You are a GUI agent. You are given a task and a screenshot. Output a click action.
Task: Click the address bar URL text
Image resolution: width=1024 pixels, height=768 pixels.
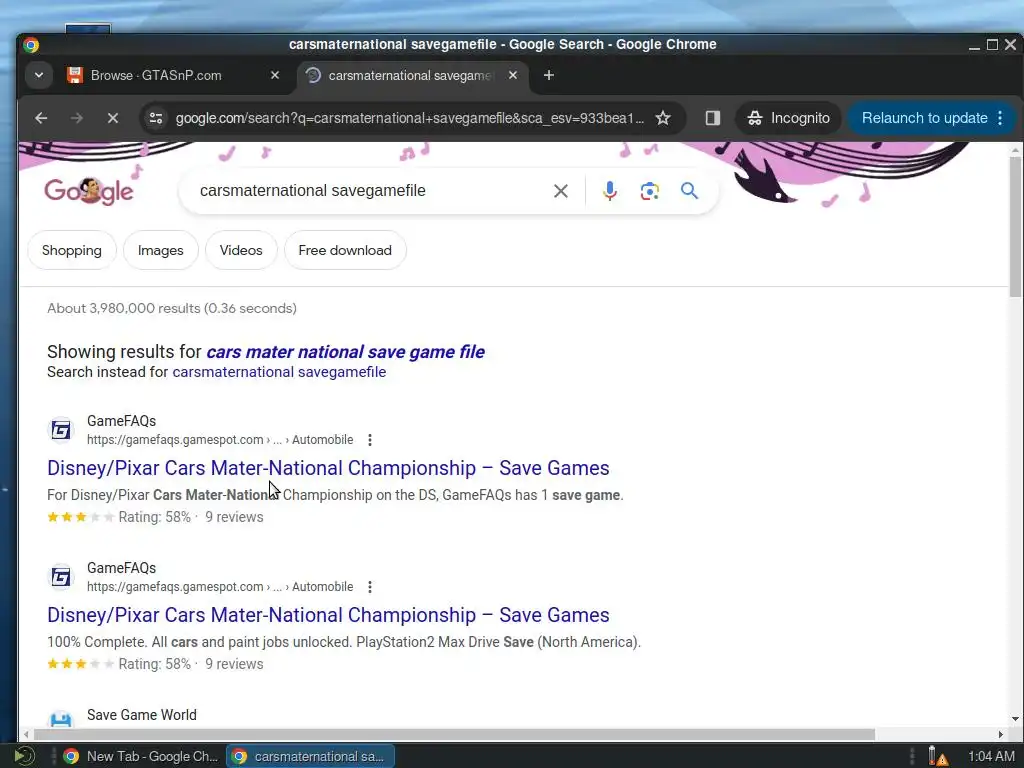pyautogui.click(x=409, y=118)
